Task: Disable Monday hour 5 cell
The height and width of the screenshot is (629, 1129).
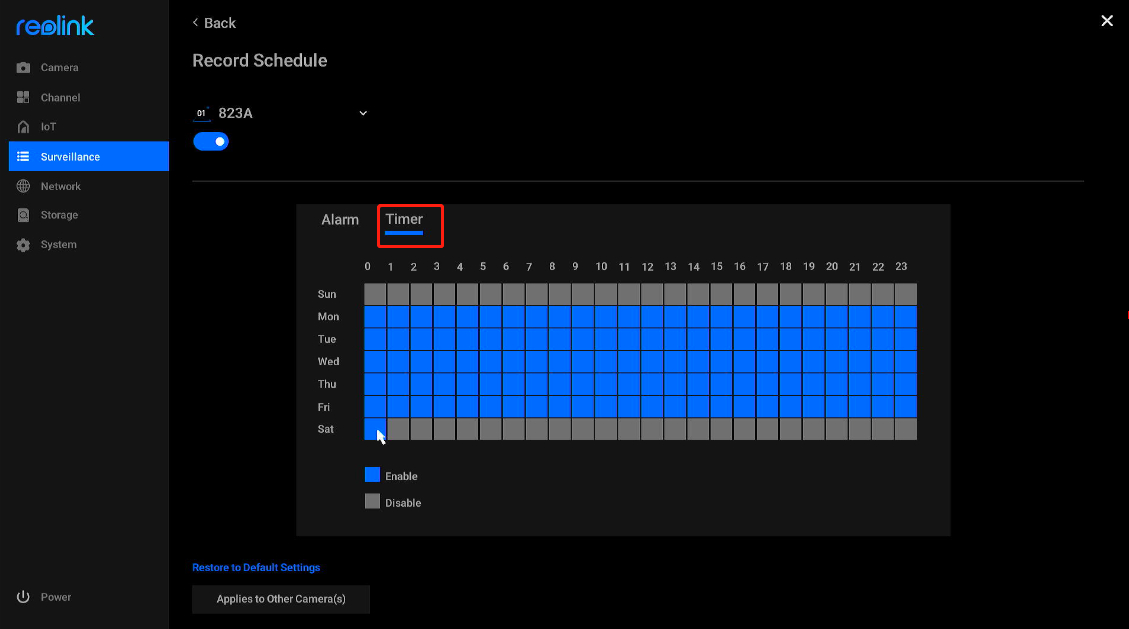Action: tap(490, 317)
